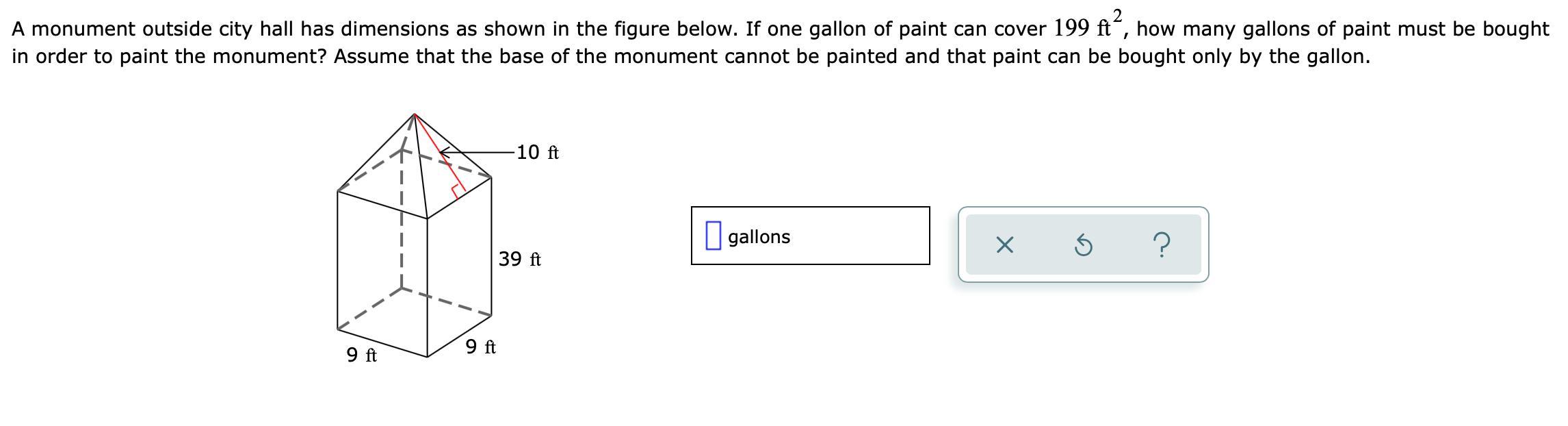The width and height of the screenshot is (1568, 426).
Task: Click the dashed vertical edge of the prism
Action: pyautogui.click(x=401, y=240)
